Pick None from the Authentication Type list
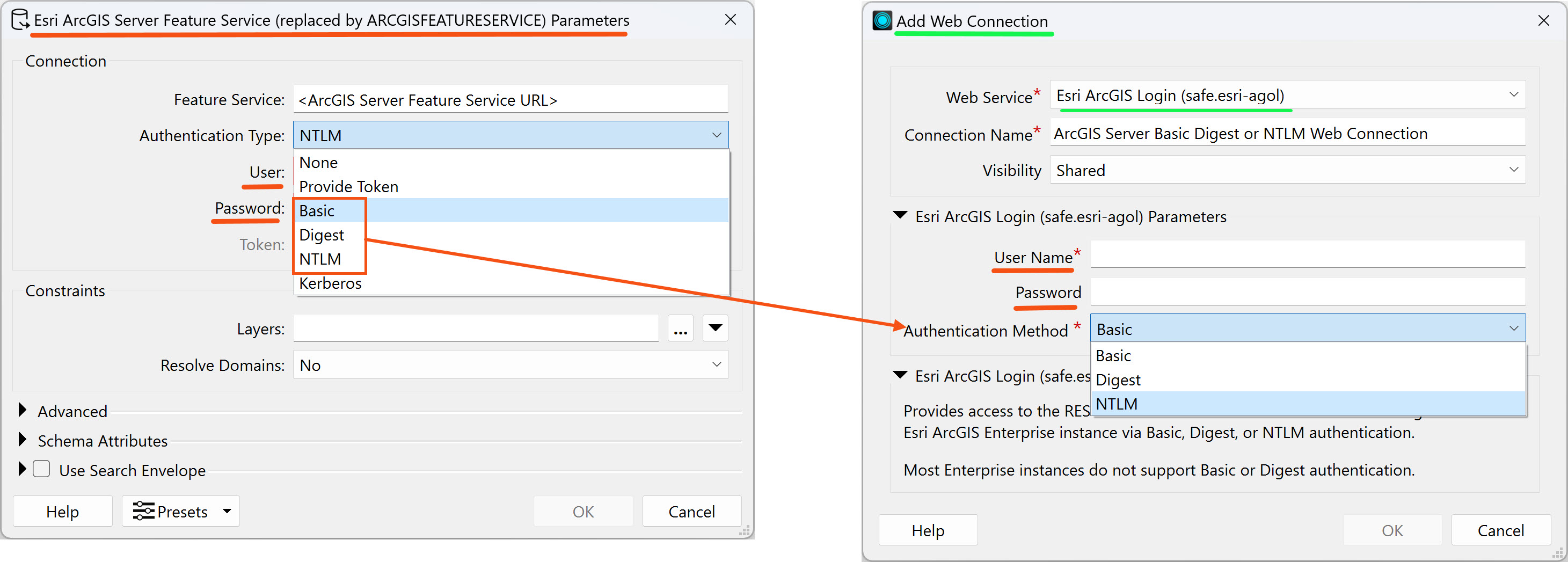This screenshot has width=1568, height=562. click(x=318, y=163)
